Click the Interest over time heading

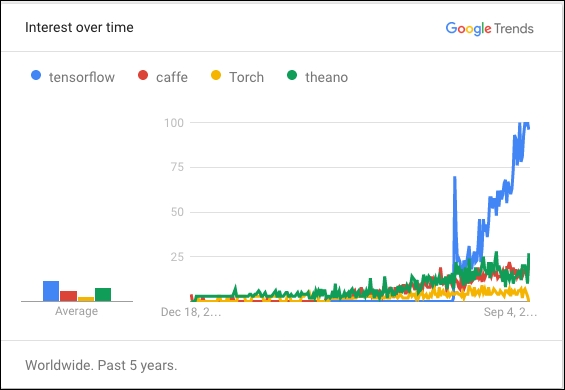[x=79, y=27]
